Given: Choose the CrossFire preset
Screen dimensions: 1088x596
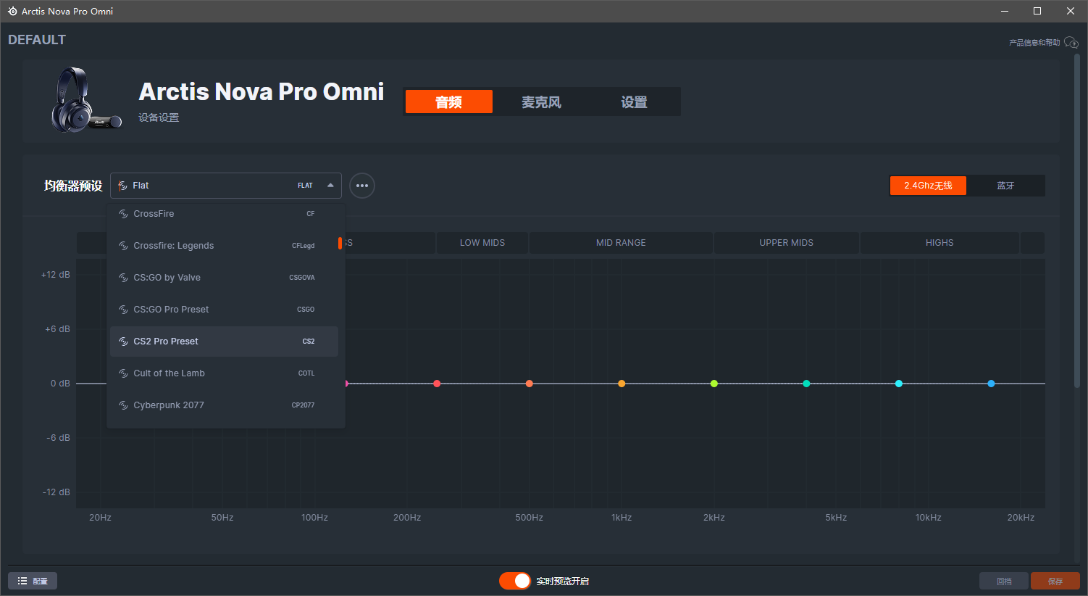Looking at the screenshot, I should click(x=223, y=214).
